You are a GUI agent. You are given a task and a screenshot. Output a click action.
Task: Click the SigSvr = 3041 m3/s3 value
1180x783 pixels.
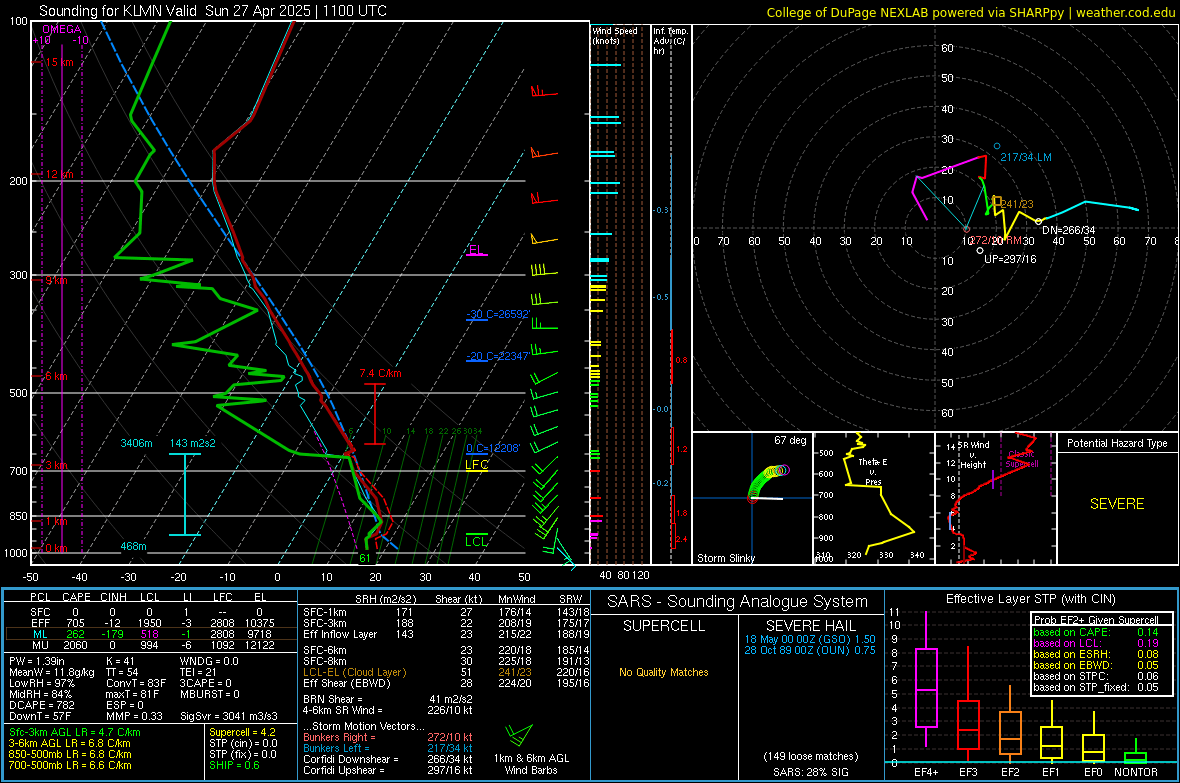[229, 716]
